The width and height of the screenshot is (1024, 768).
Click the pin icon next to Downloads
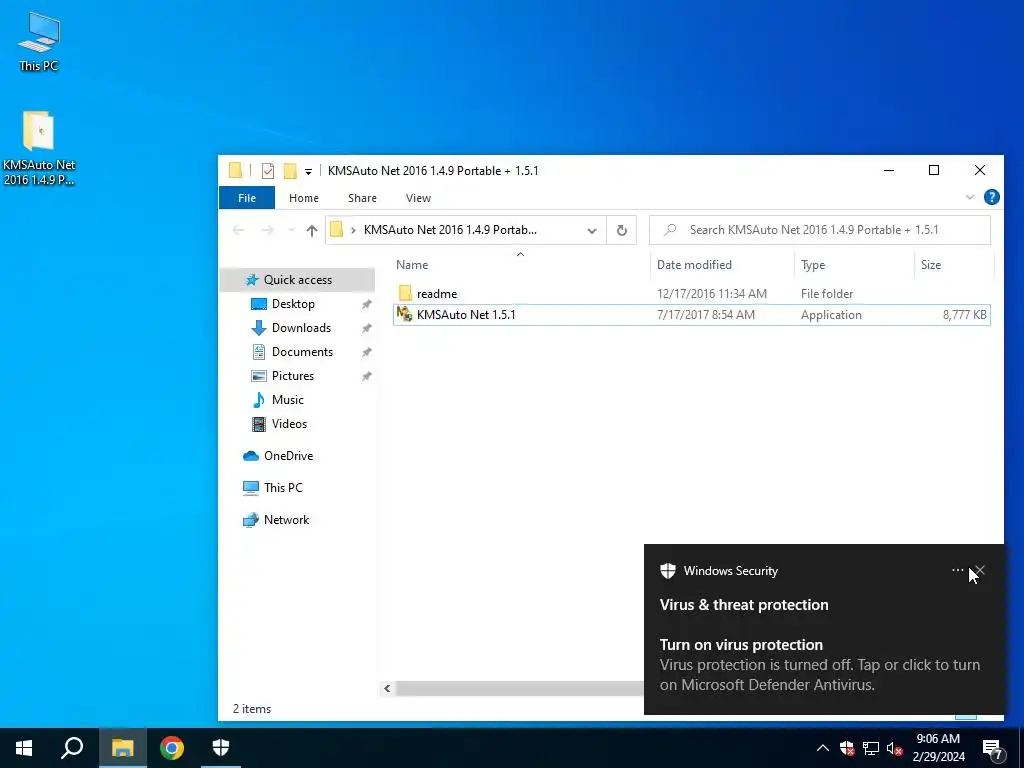(x=366, y=328)
